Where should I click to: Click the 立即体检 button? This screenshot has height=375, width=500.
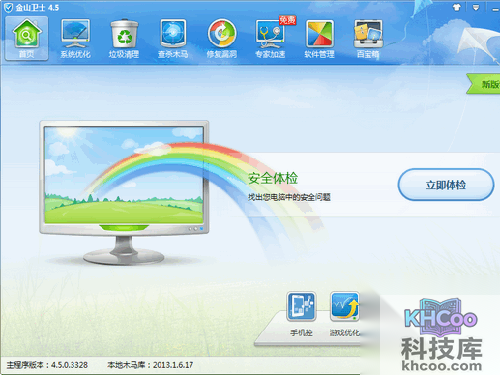pyautogui.click(x=446, y=185)
